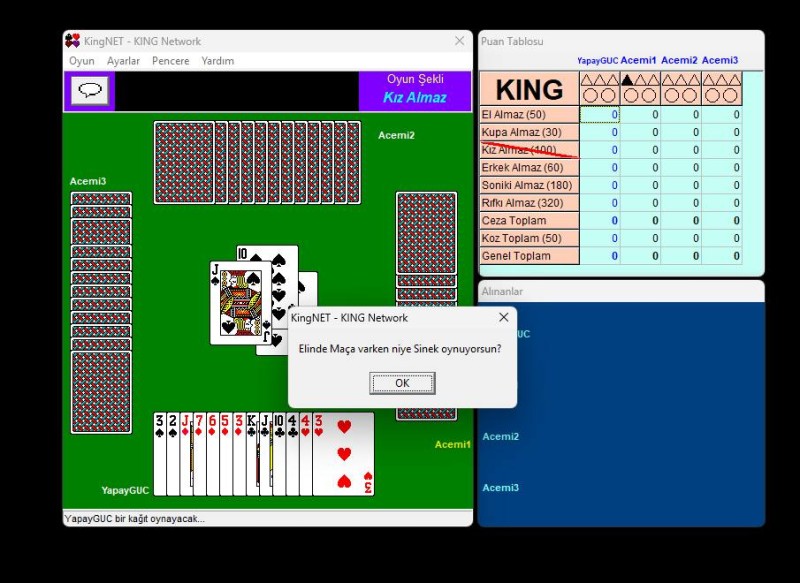Click the OK button in the dialog
800x583 pixels.
pos(402,383)
